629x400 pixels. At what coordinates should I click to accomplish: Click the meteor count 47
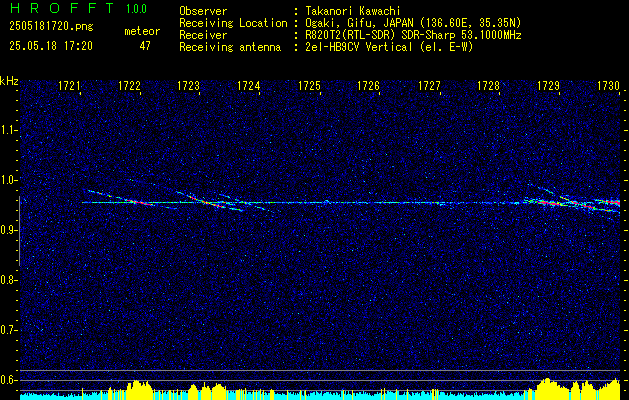145,46
